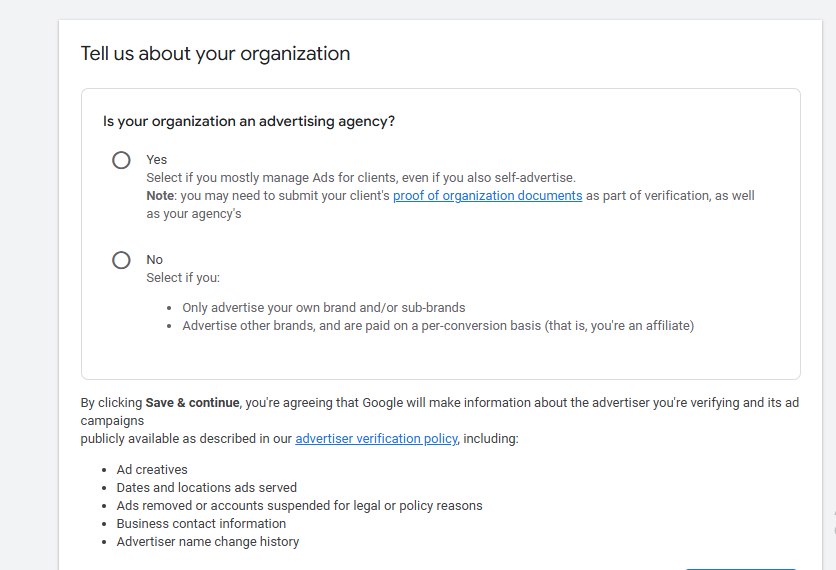The image size is (836, 570).
Task: Select the Yes radio button
Action: [x=121, y=160]
